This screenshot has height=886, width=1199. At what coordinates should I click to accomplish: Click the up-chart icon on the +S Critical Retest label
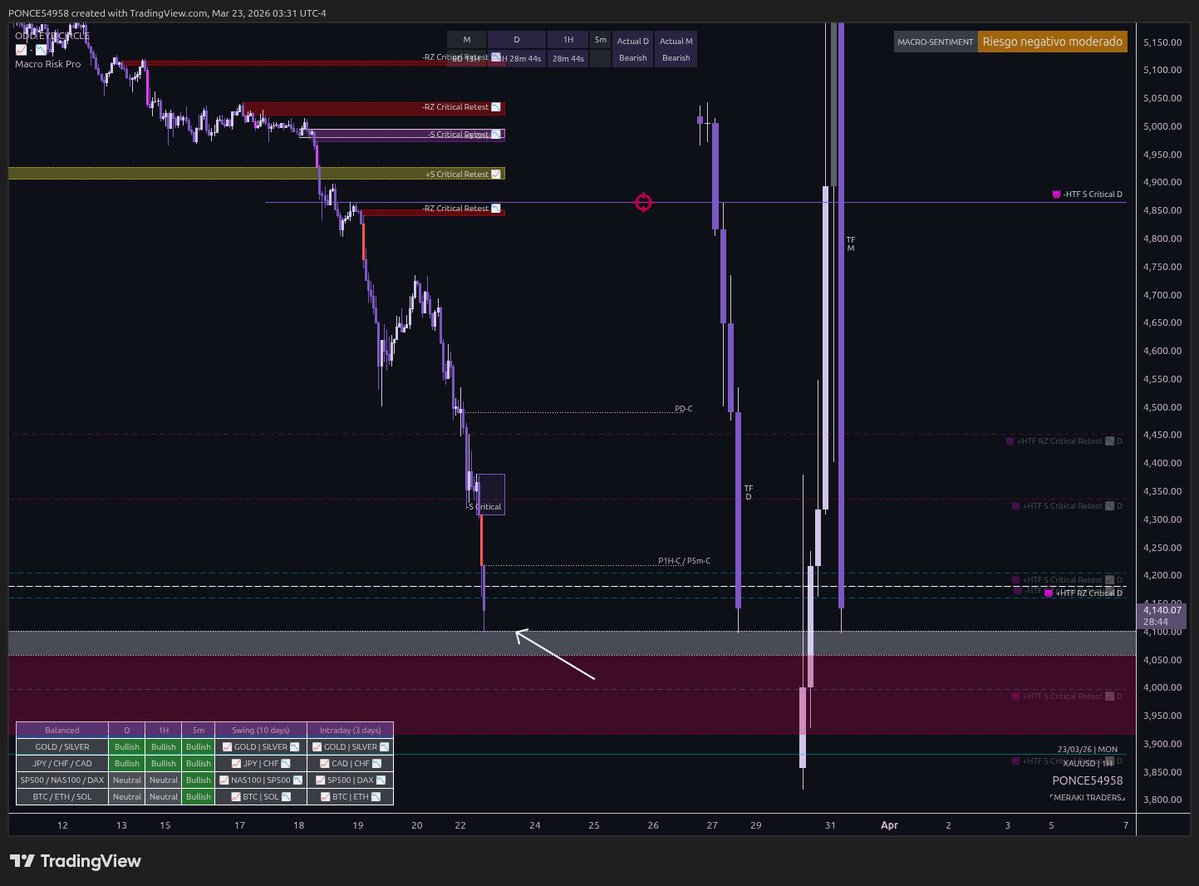tap(496, 174)
